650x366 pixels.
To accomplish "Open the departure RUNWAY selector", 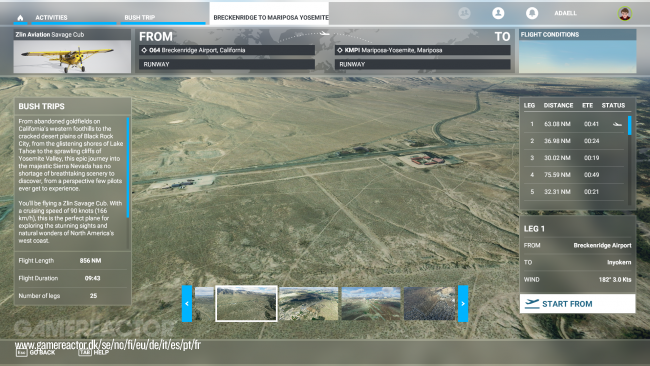I will point(227,64).
